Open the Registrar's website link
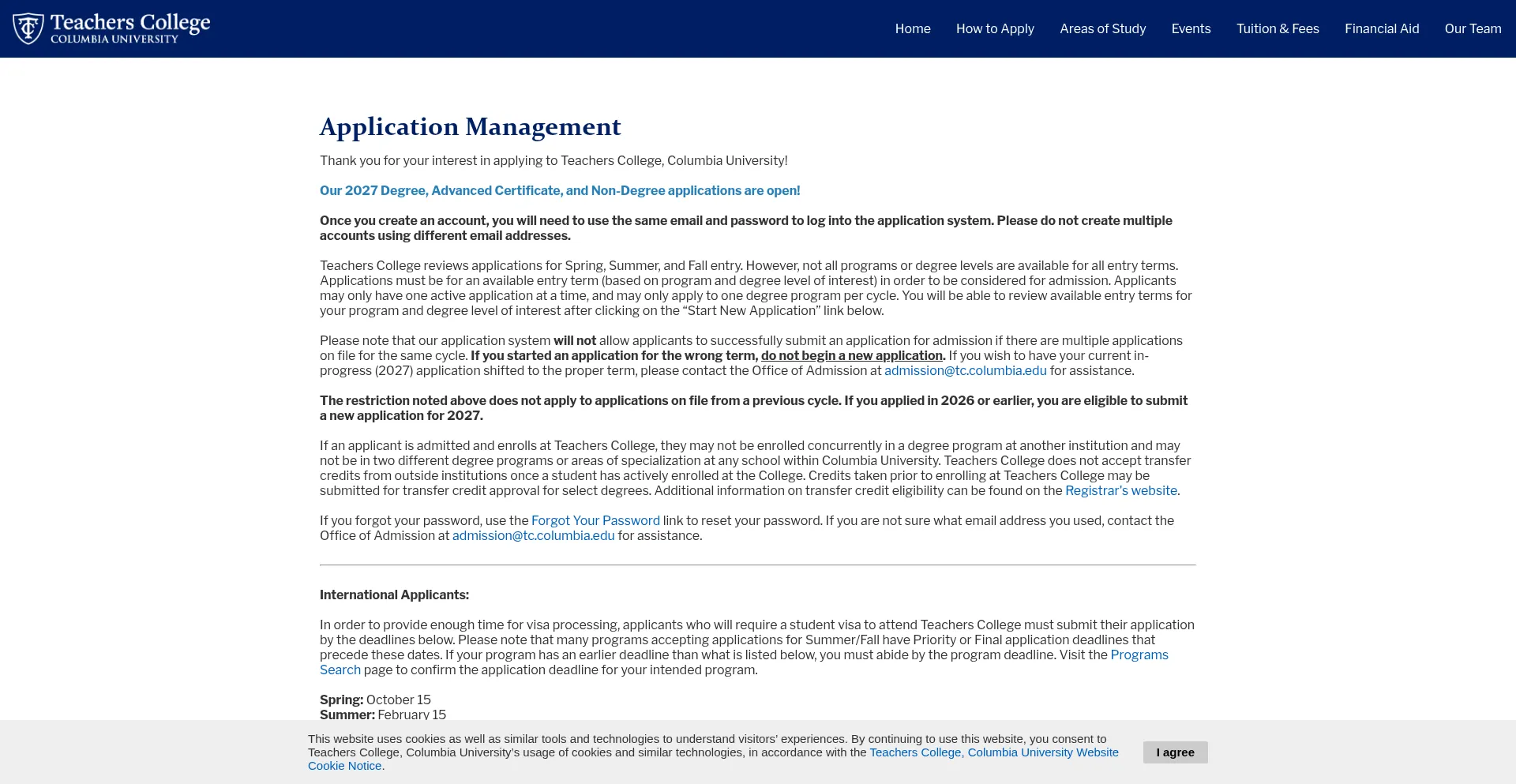This screenshot has width=1516, height=784. point(1122,490)
